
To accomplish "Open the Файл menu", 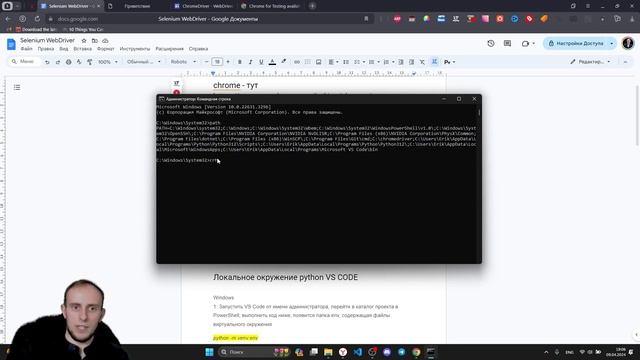I will (27, 49).
